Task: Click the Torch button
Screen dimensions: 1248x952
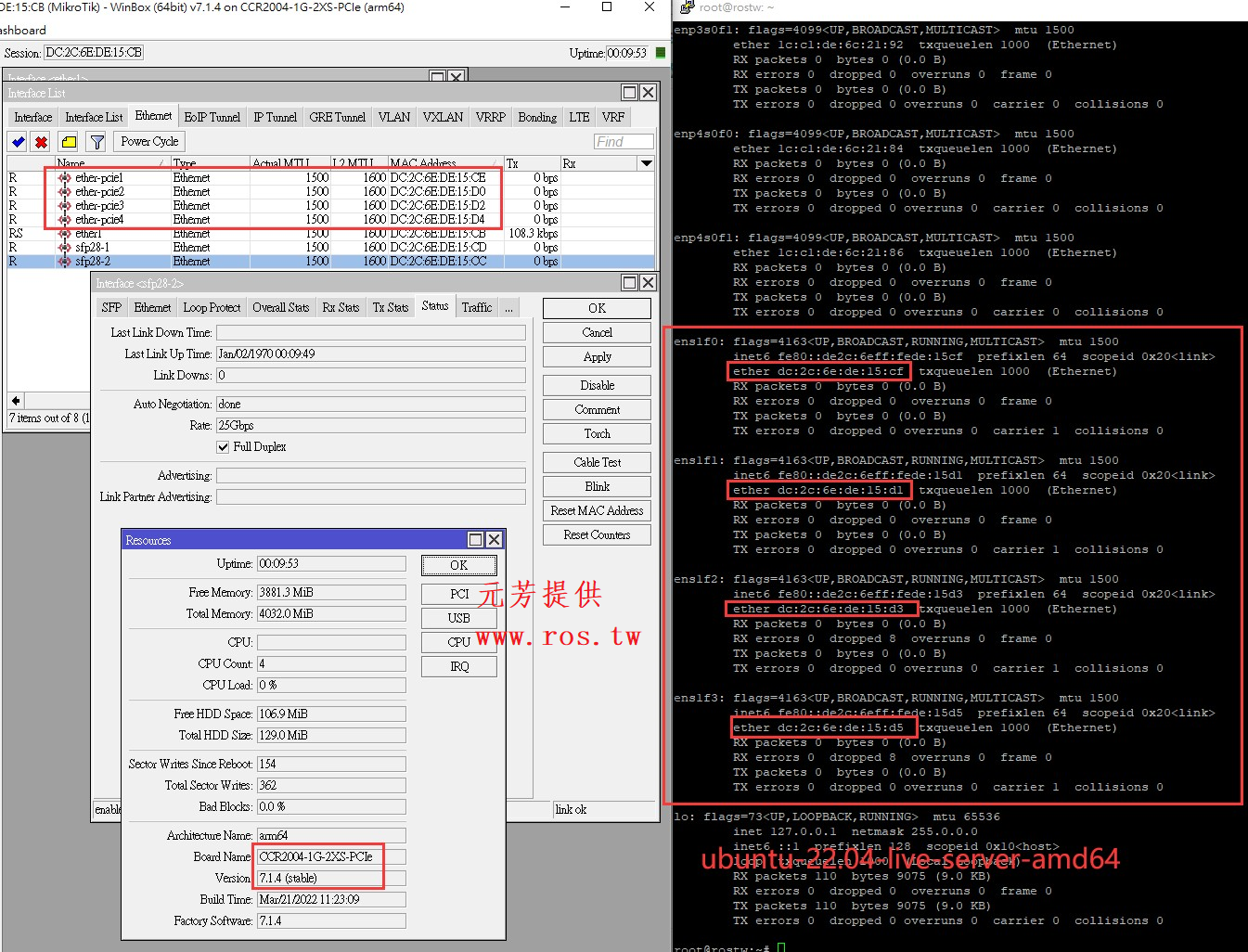Action: [x=597, y=433]
